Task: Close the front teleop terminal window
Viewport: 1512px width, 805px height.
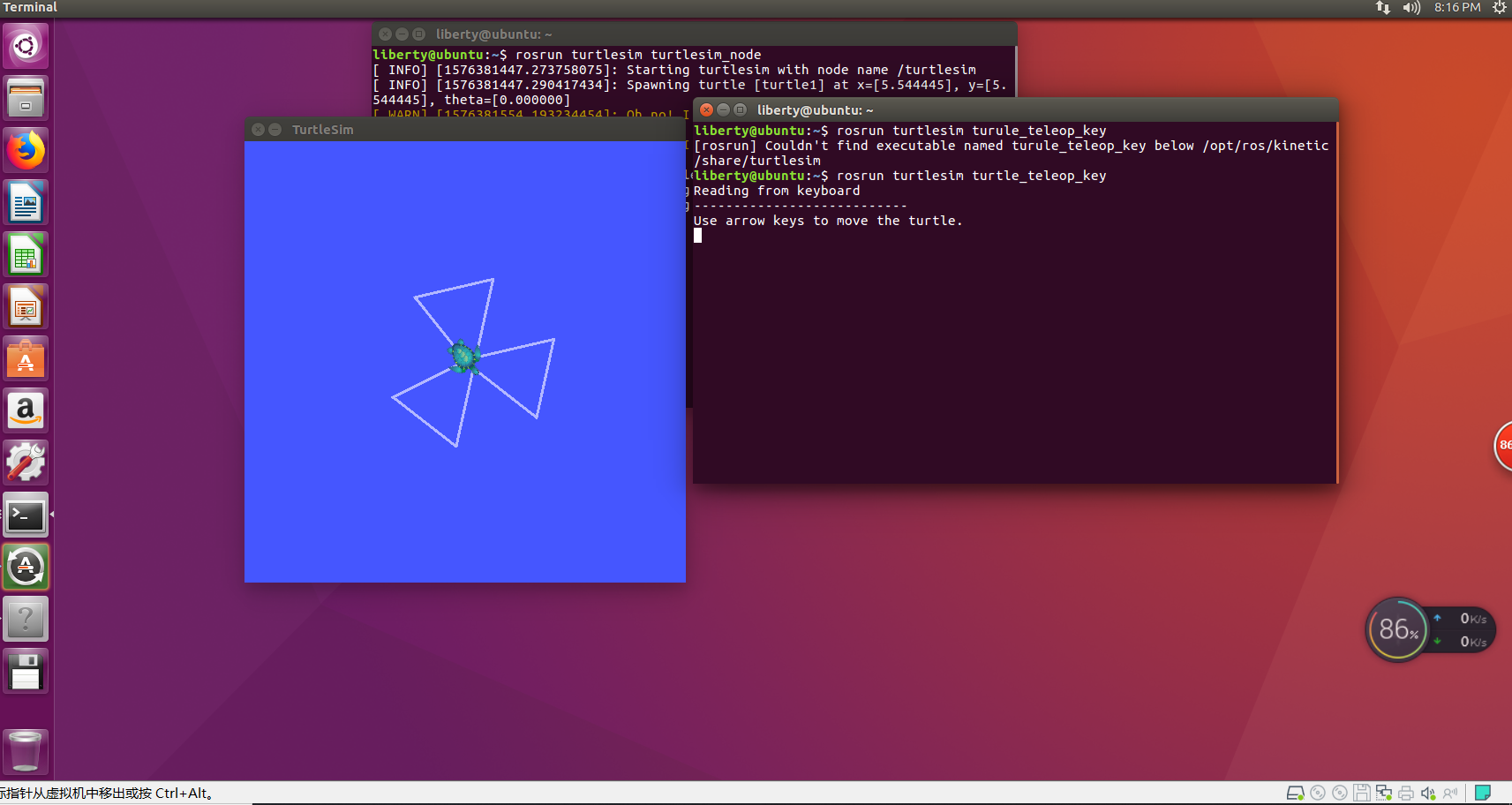Action: (x=706, y=109)
